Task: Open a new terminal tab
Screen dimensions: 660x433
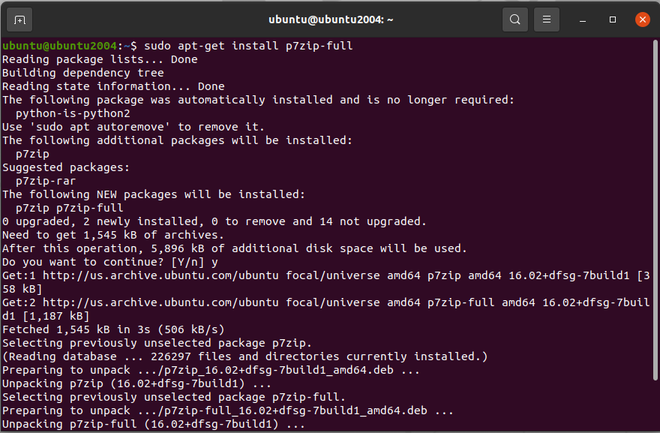Action: coord(21,19)
